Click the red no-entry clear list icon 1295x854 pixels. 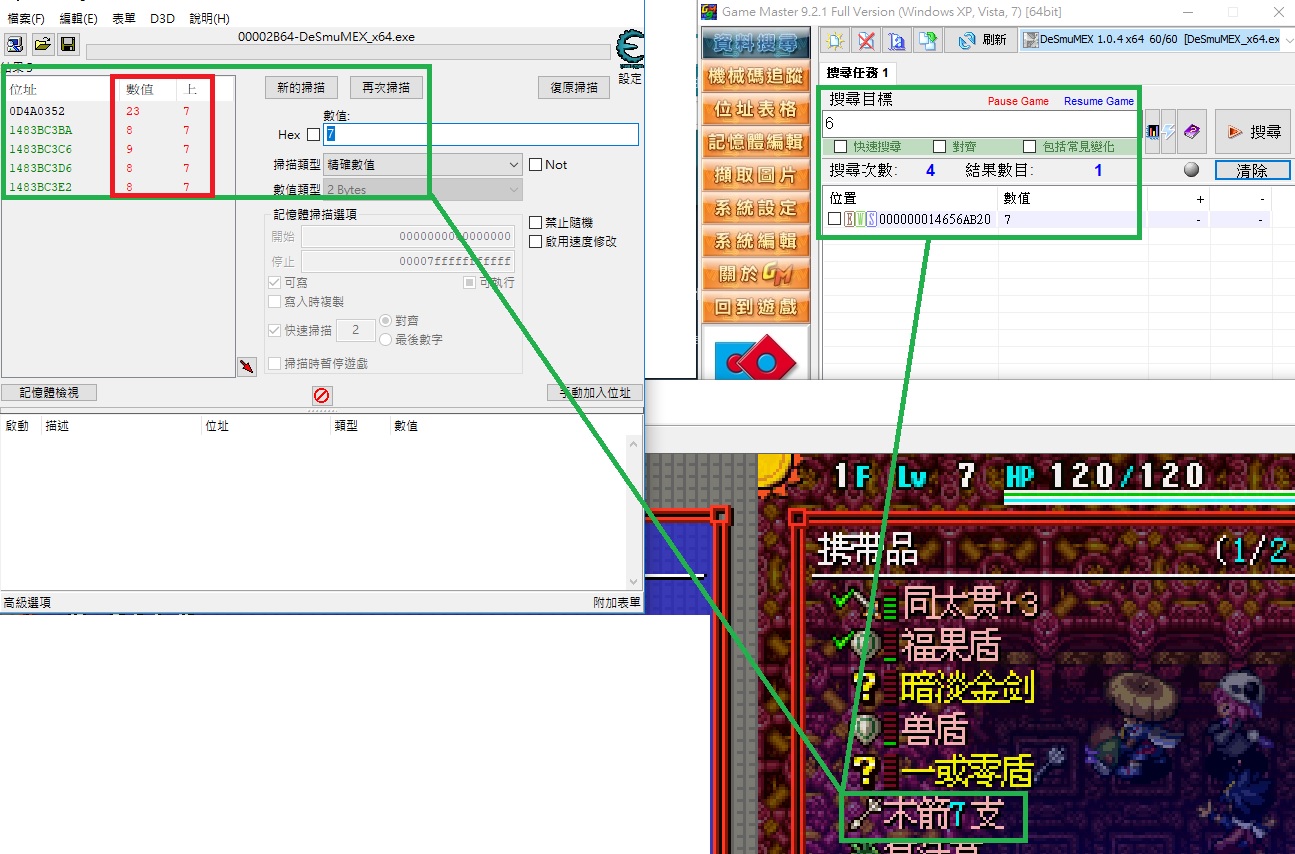tap(321, 395)
